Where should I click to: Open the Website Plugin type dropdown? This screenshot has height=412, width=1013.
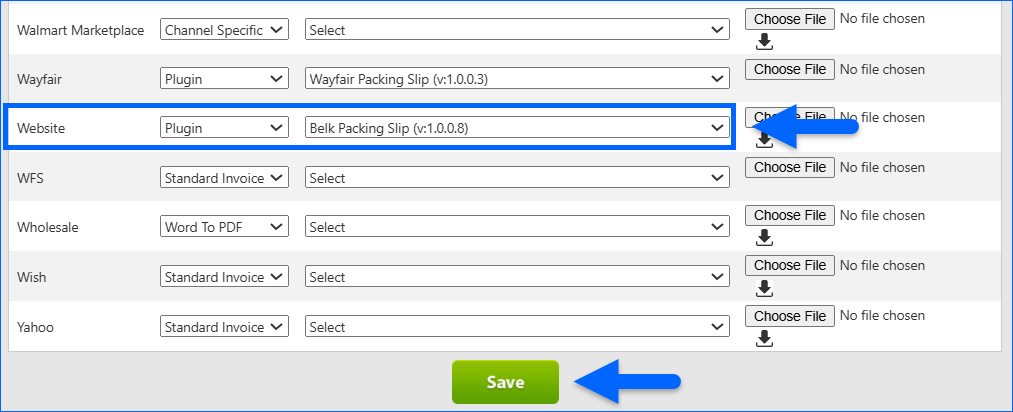click(224, 127)
